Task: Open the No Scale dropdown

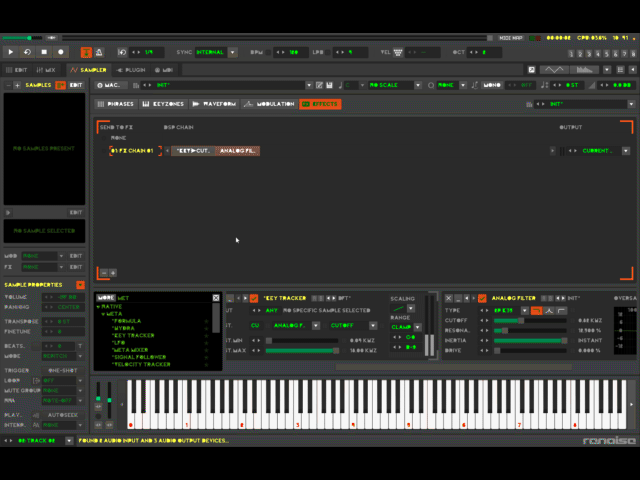Action: click(x=418, y=85)
